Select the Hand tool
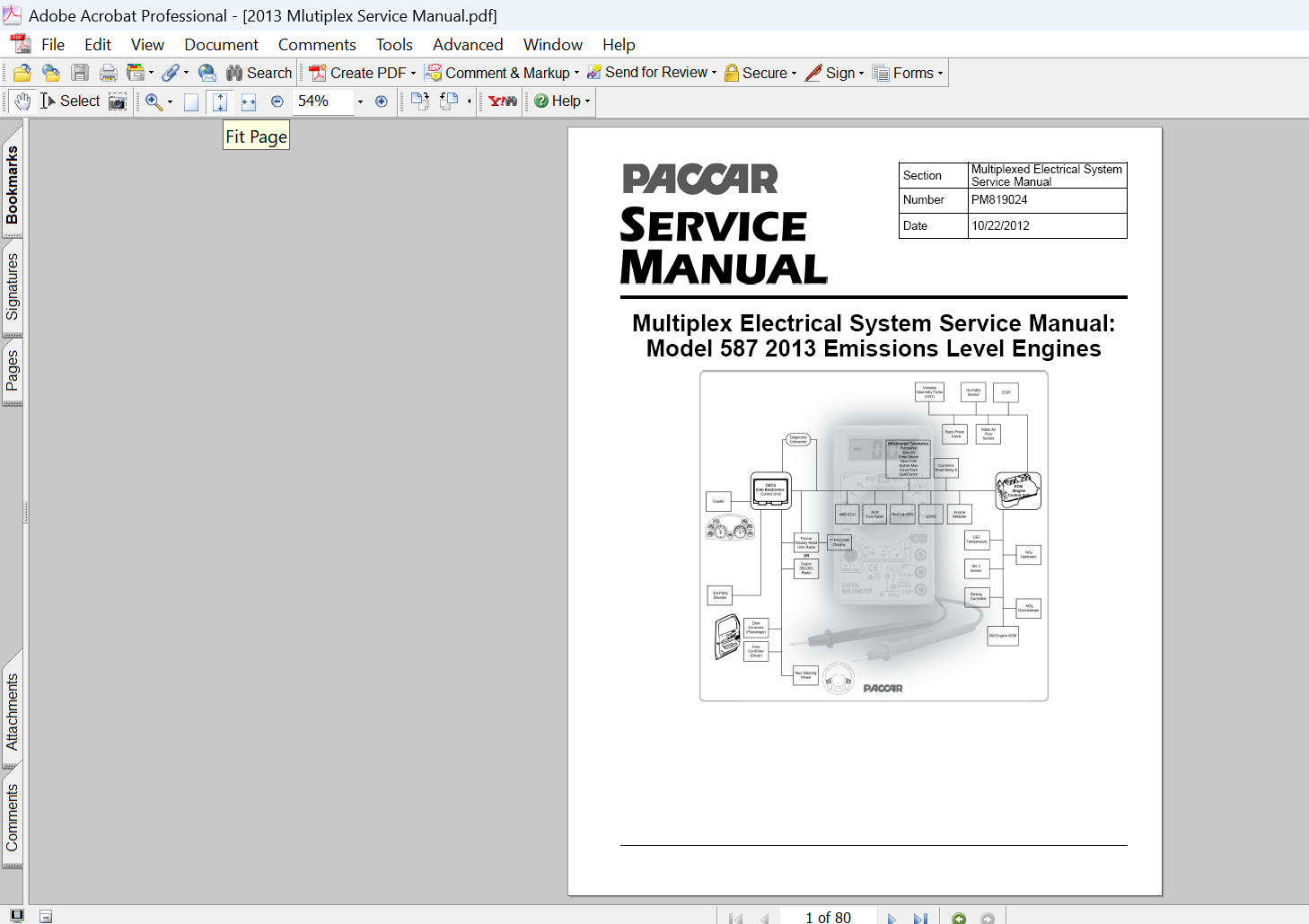The height and width of the screenshot is (924, 1309). pyautogui.click(x=22, y=101)
